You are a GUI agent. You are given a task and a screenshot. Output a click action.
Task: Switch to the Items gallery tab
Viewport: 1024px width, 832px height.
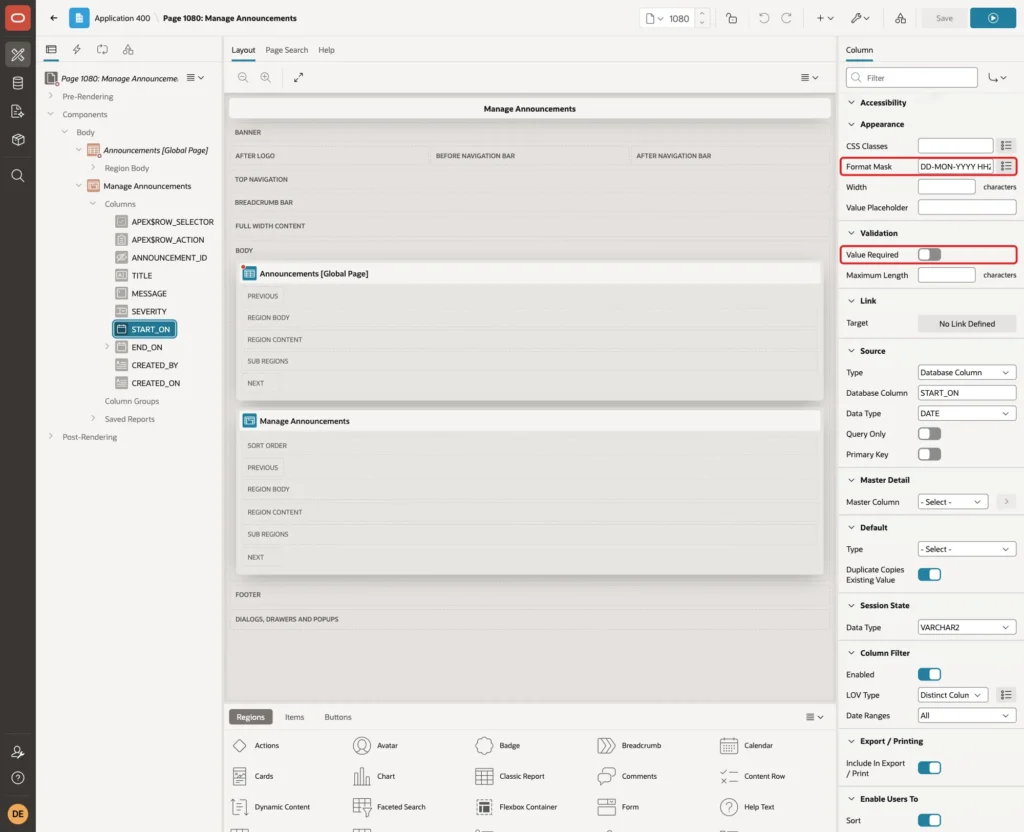click(295, 716)
